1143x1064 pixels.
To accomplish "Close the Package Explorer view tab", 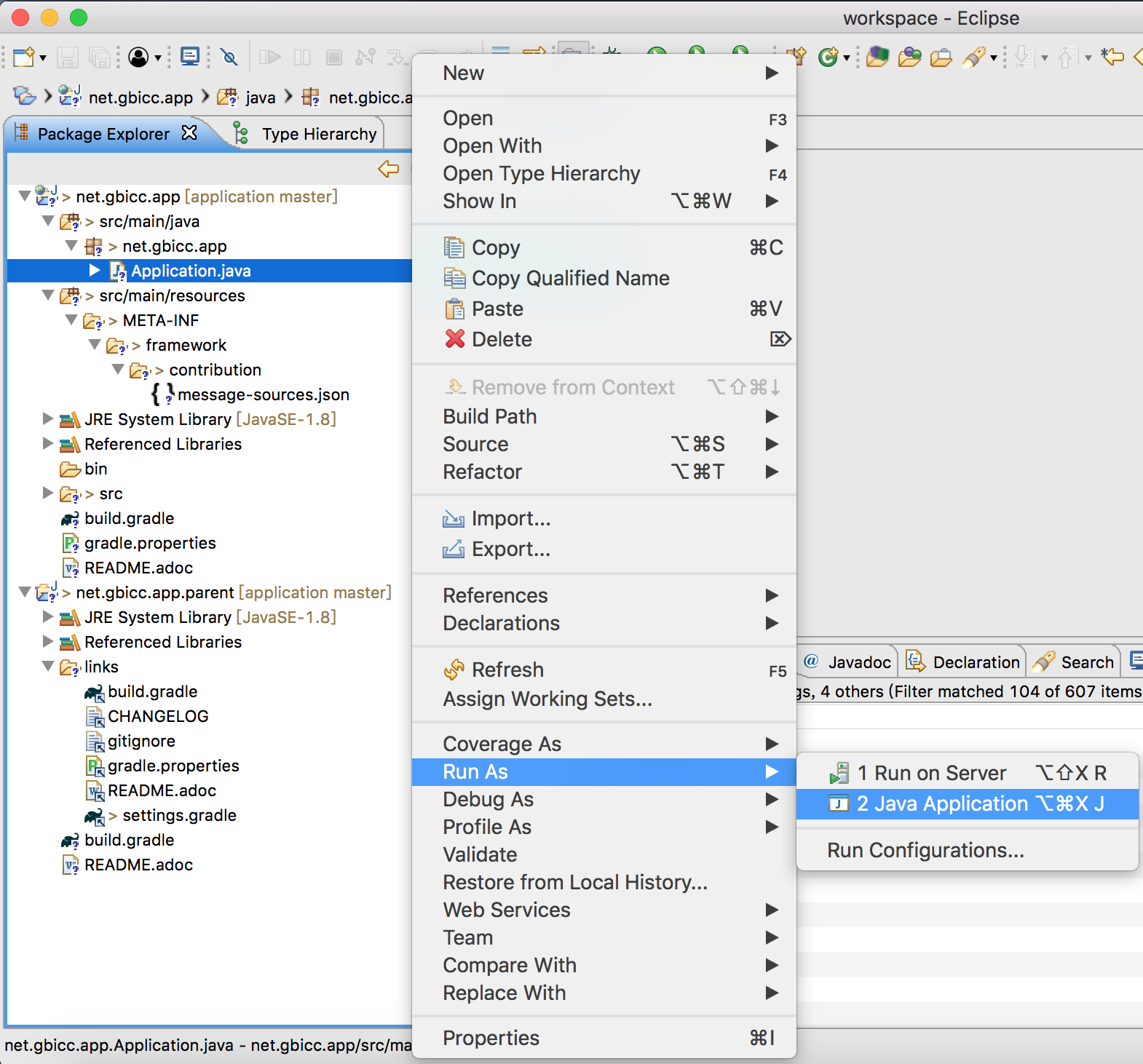I will click(189, 133).
